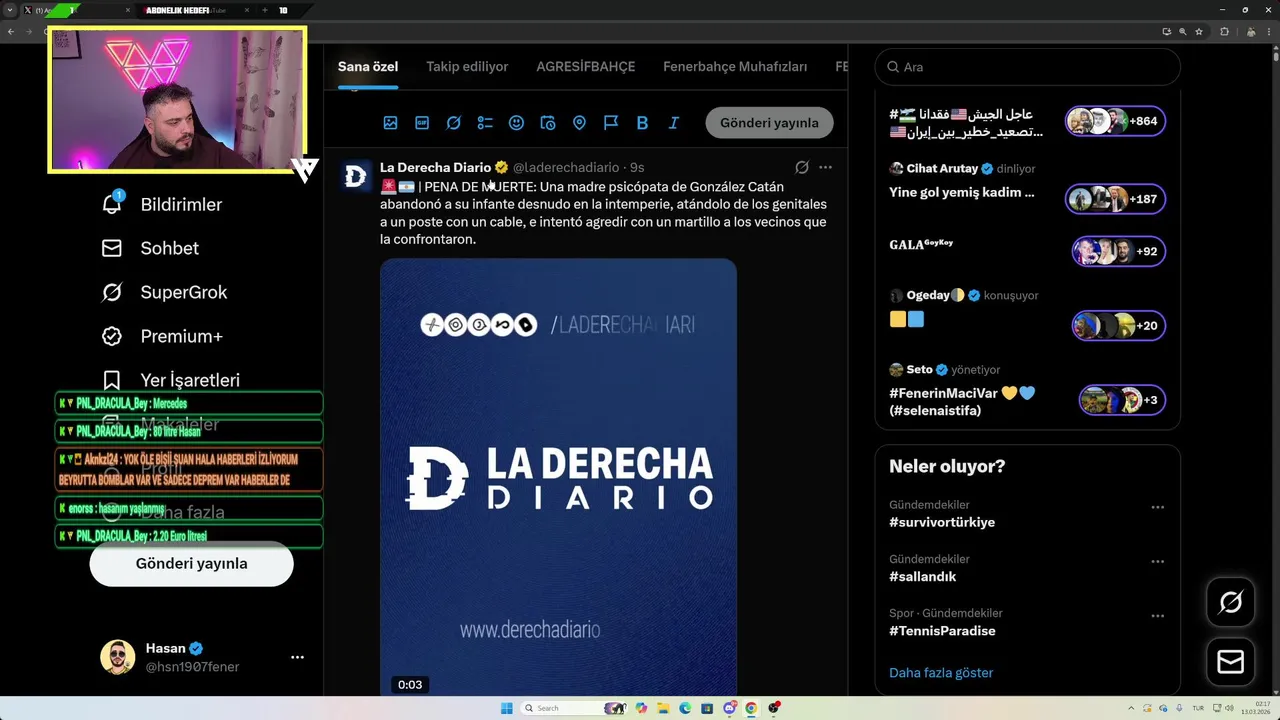This screenshot has height=720, width=1280.
Task: Add an image to the post
Action: coord(390,123)
